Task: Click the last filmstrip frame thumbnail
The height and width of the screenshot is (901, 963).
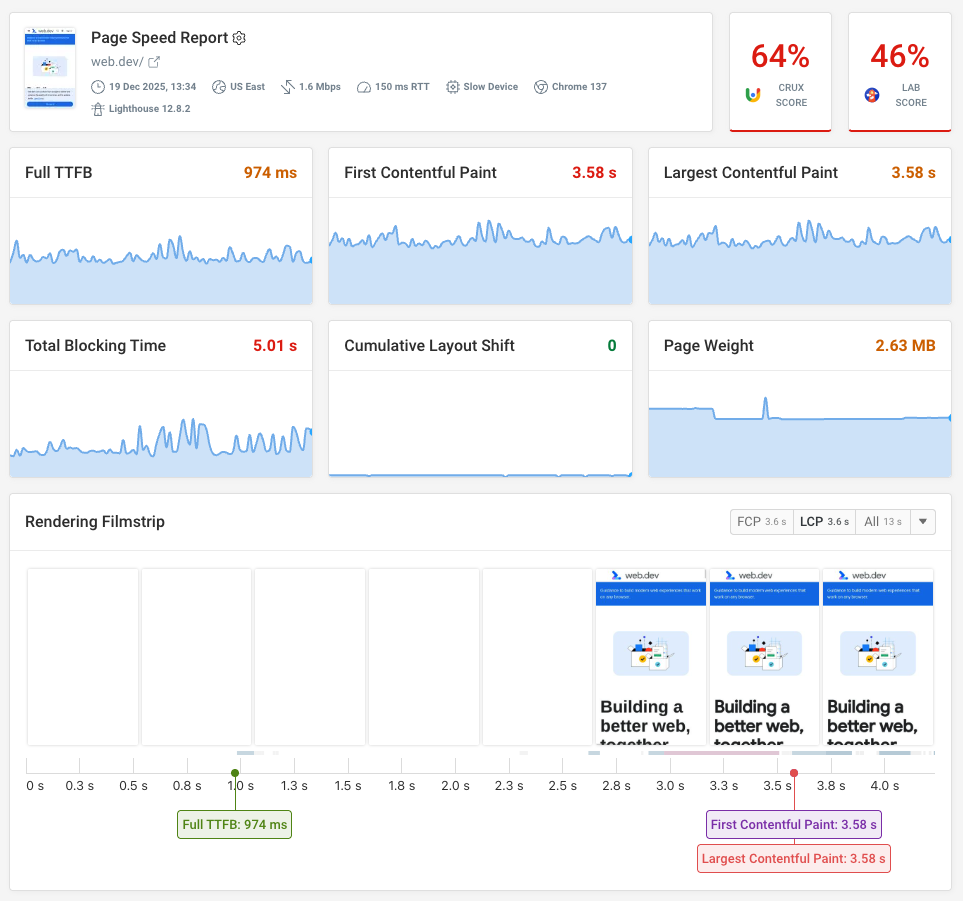Action: click(877, 656)
